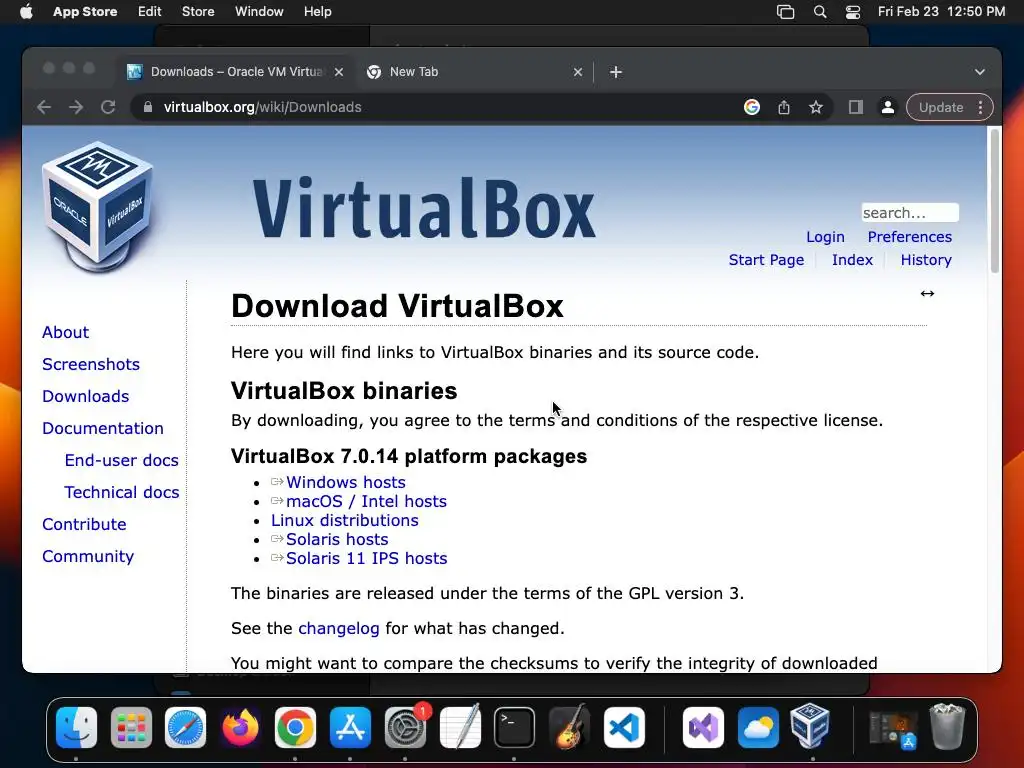Viewport: 1024px width, 768px height.
Task: Bookmark this page with the star icon
Action: pyautogui.click(x=816, y=107)
